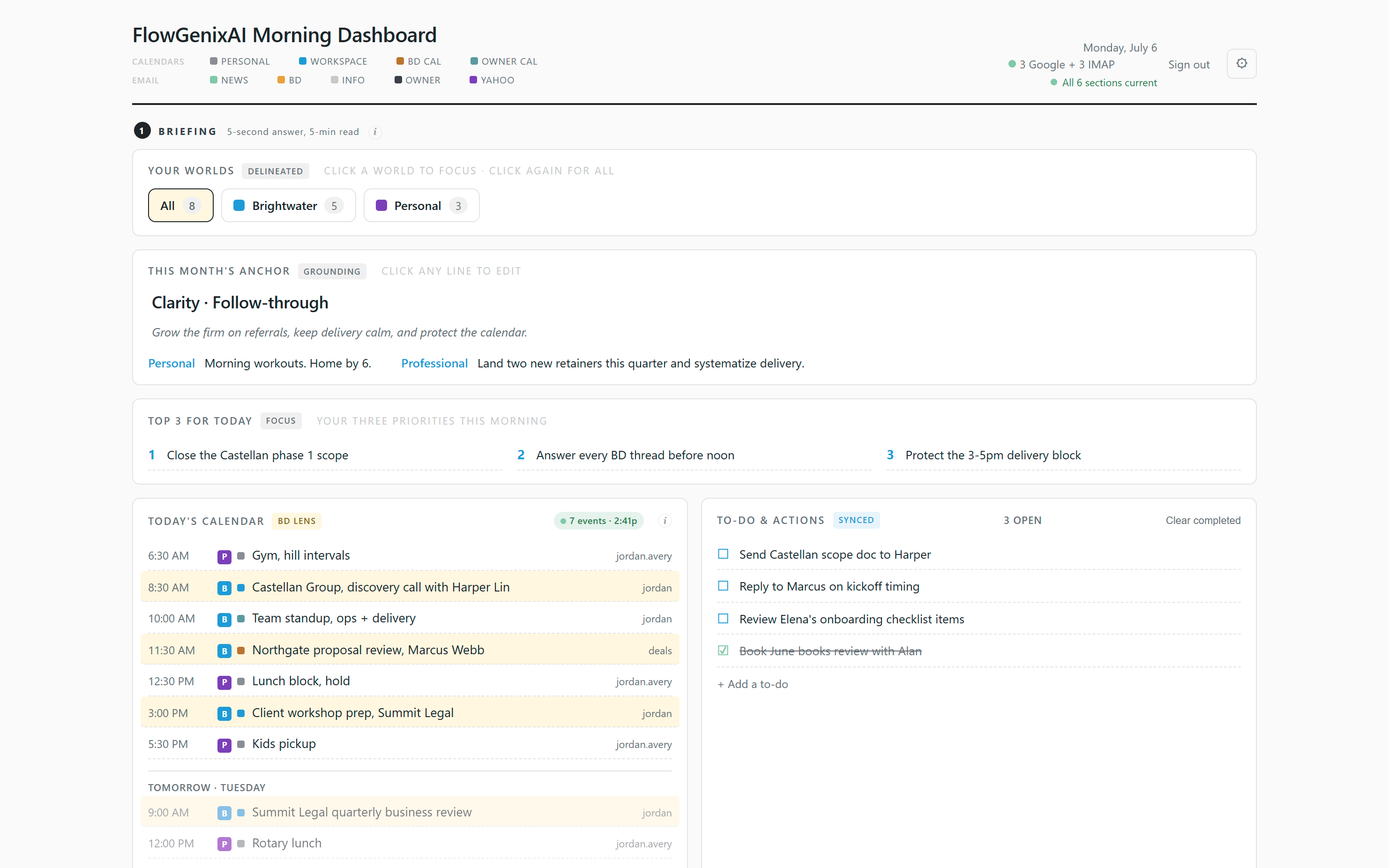Toggle the Workspace calendar legend
Viewport: 1389px width, 868px height.
click(333, 61)
